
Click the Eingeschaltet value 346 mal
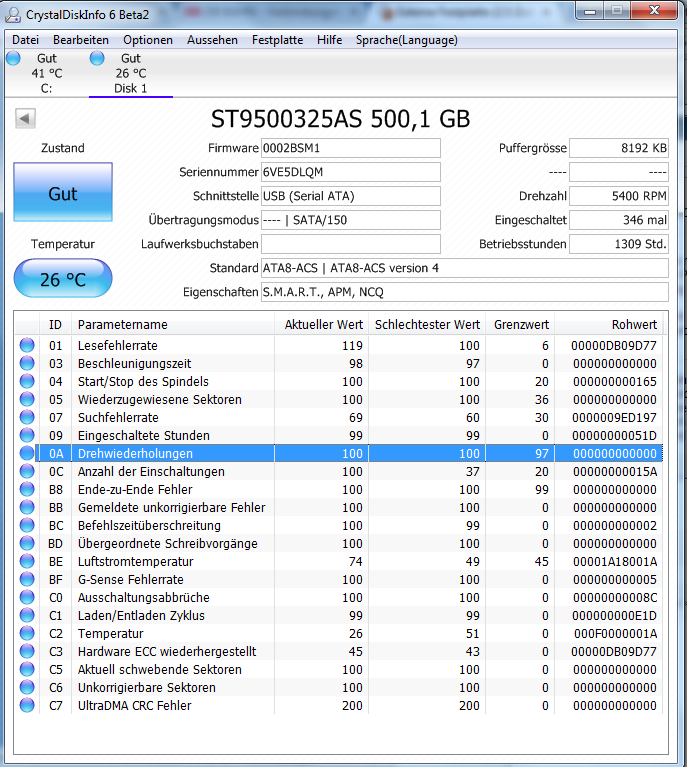point(619,220)
